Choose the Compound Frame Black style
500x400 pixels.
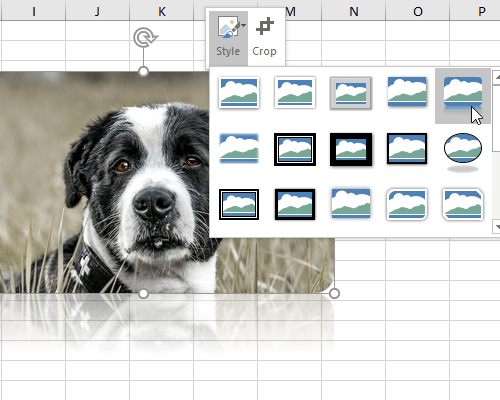point(239,204)
